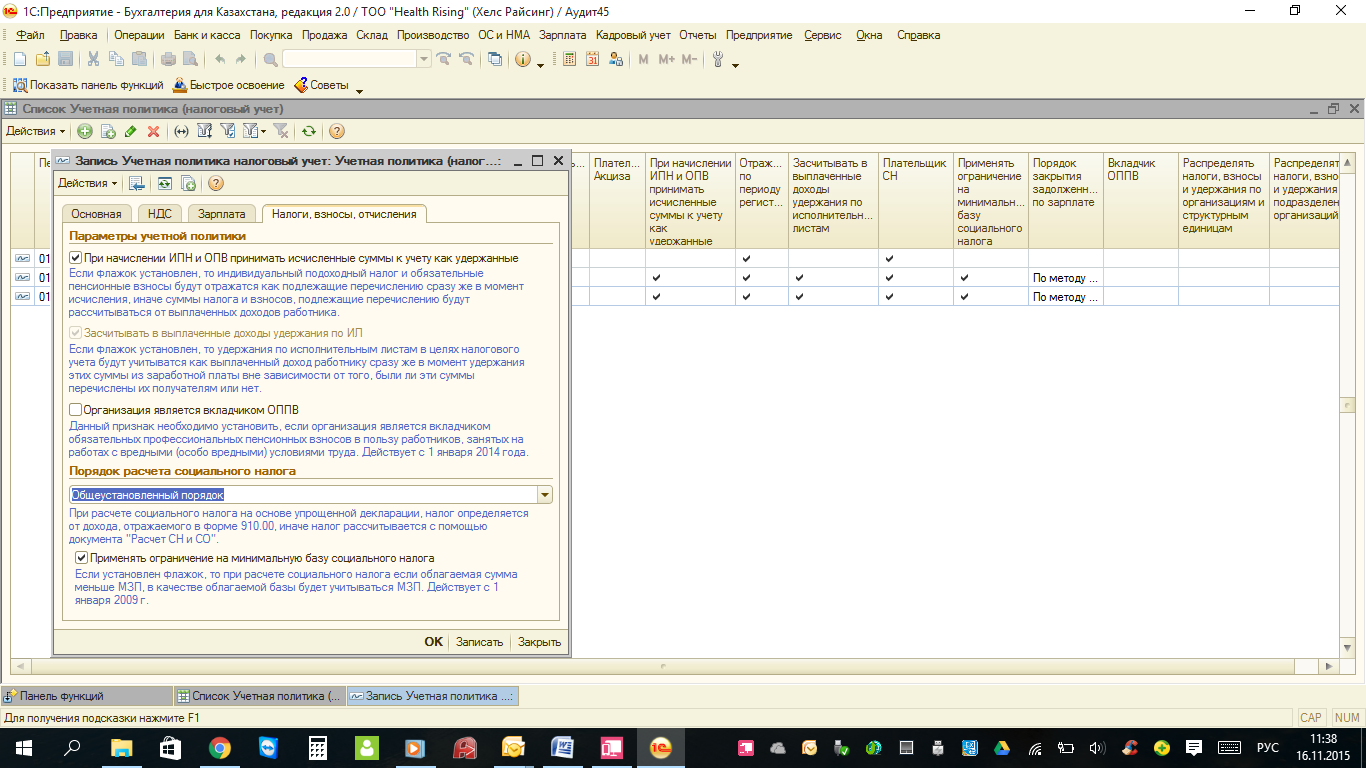
Task: Switch to 'Список Учетная политика' bottom window tab
Action: pos(259,696)
